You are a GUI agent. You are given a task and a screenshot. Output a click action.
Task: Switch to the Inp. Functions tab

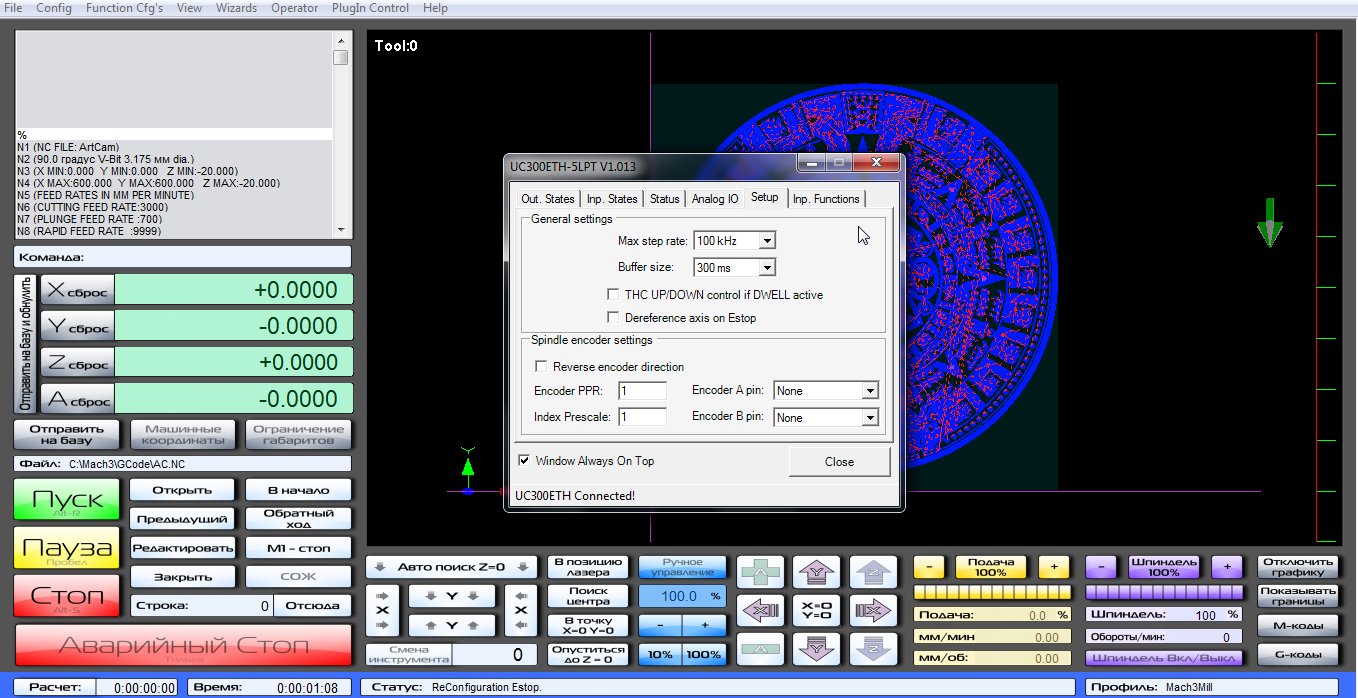point(825,199)
